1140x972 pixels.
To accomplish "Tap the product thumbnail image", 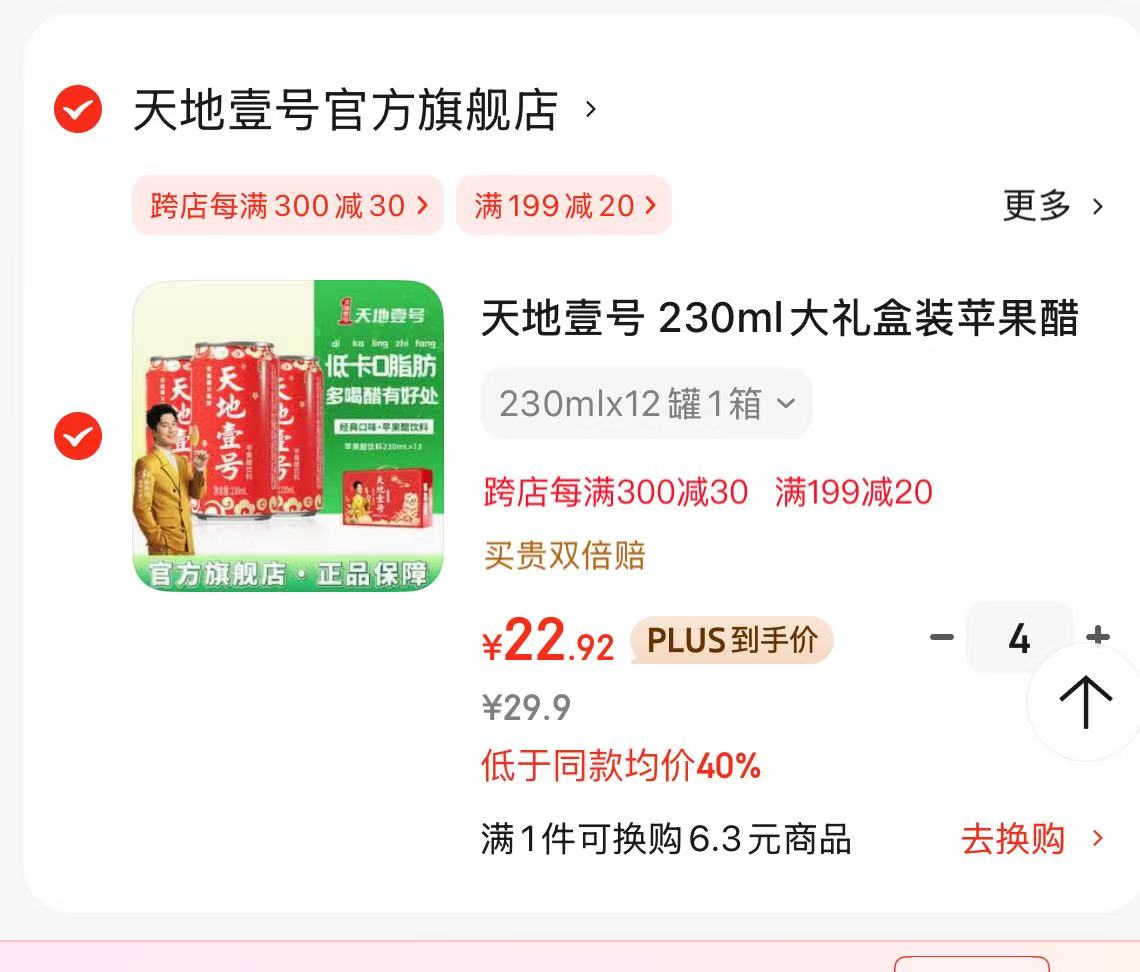I will tap(288, 435).
